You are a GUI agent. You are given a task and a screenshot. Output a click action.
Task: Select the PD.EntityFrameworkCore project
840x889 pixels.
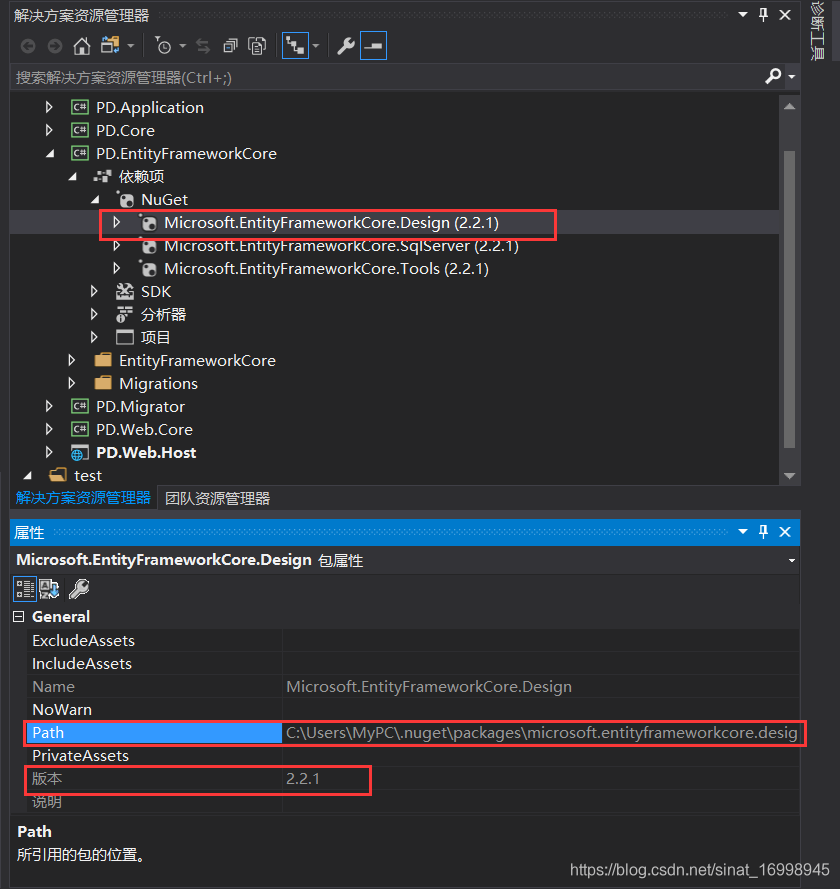(x=186, y=154)
